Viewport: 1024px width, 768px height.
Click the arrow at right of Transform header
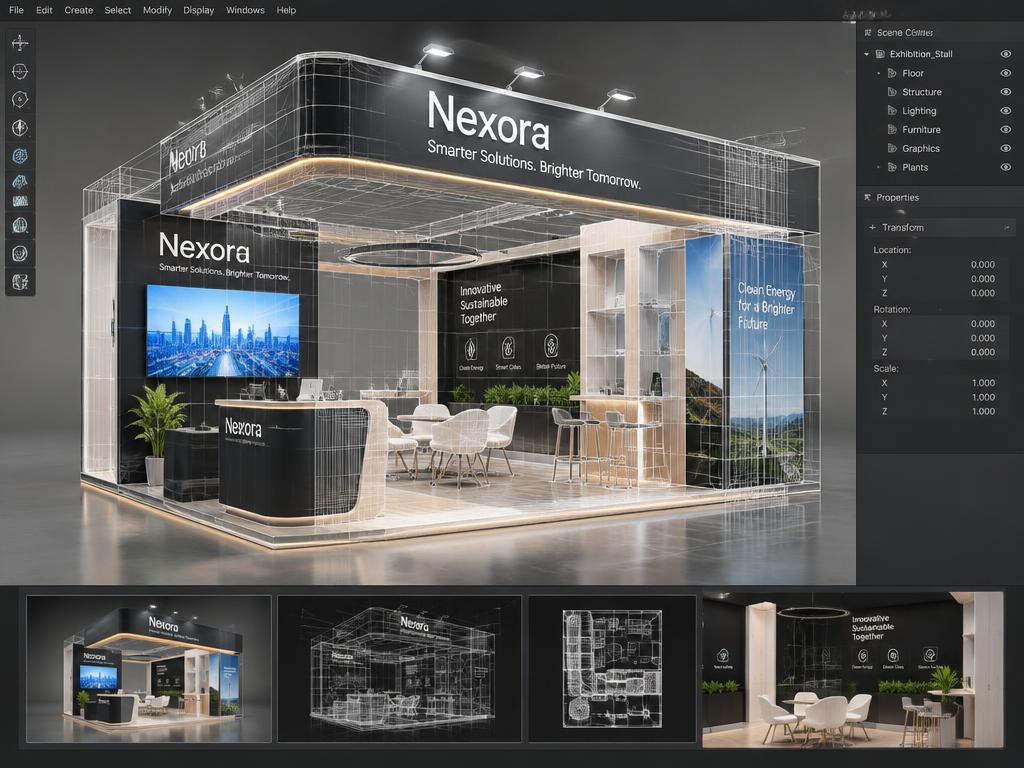click(x=1007, y=227)
